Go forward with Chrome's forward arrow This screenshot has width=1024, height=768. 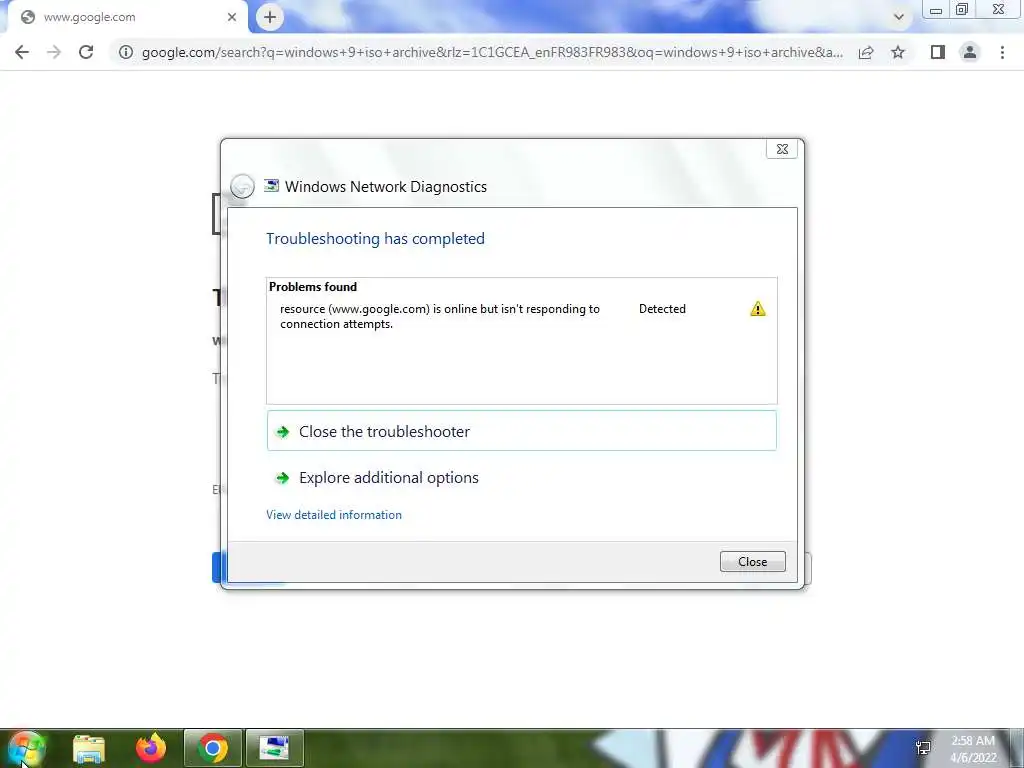tap(54, 52)
